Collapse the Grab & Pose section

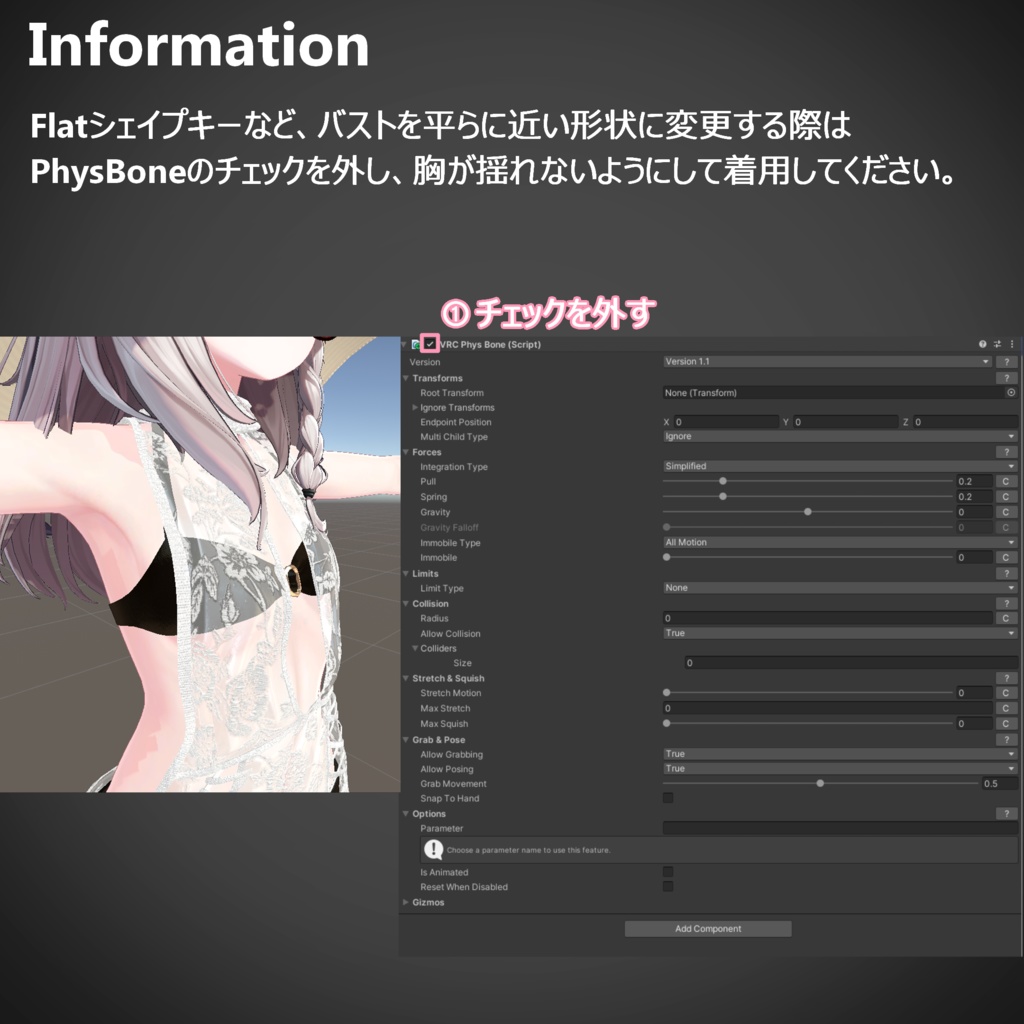click(x=406, y=739)
